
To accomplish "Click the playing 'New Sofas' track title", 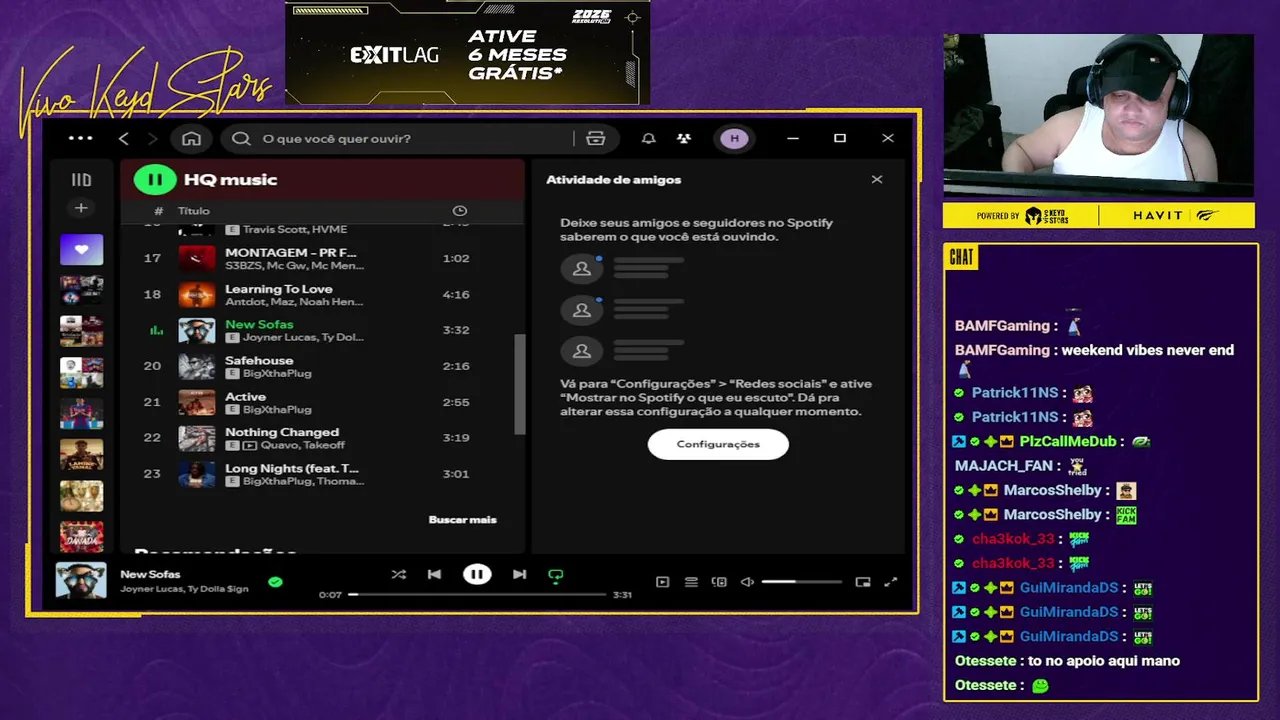I will [259, 324].
